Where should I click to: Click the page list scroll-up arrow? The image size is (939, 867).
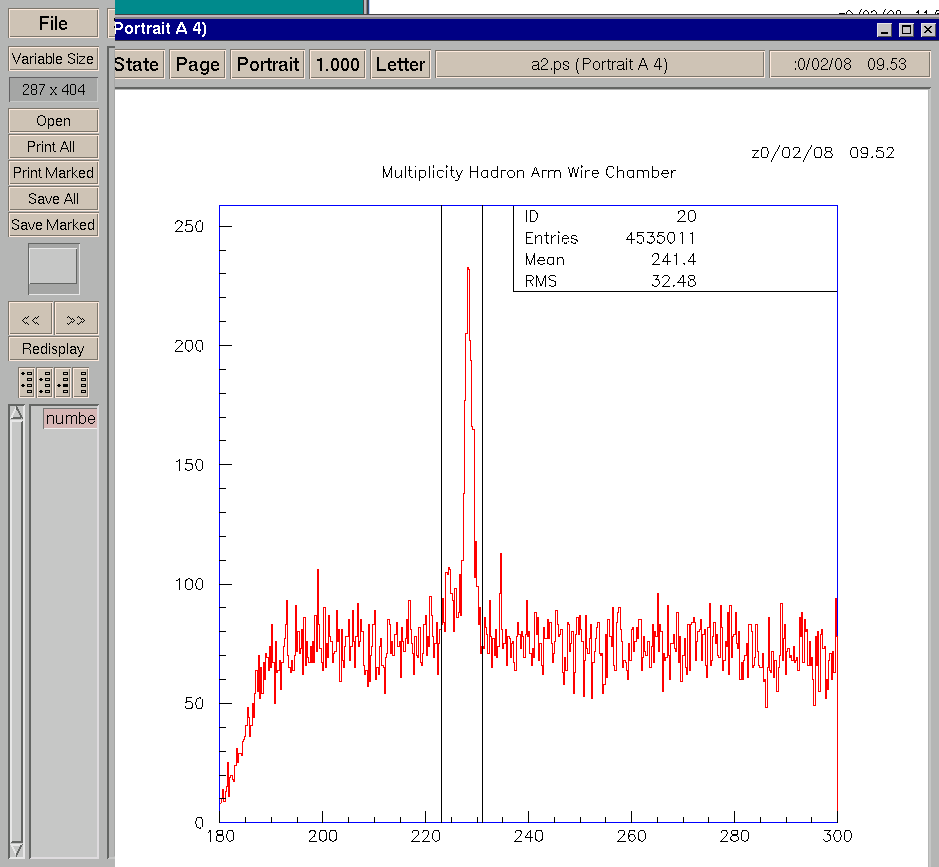coord(16,413)
